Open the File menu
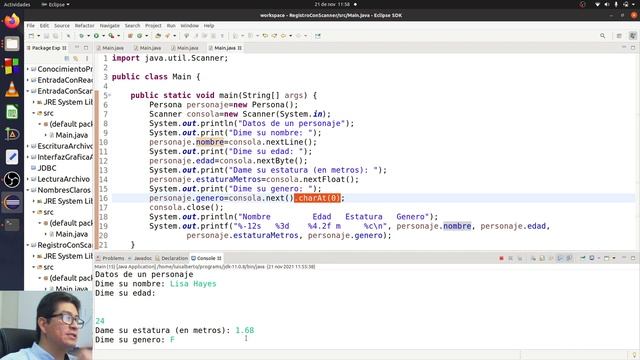The image size is (640, 360). pyautogui.click(x=31, y=26)
